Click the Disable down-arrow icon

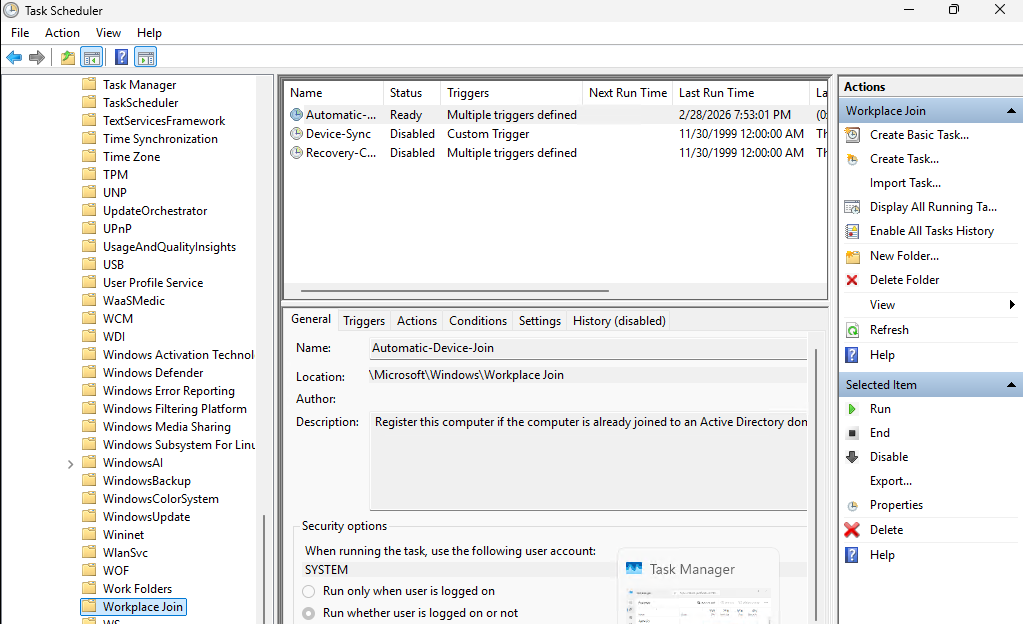click(x=852, y=457)
